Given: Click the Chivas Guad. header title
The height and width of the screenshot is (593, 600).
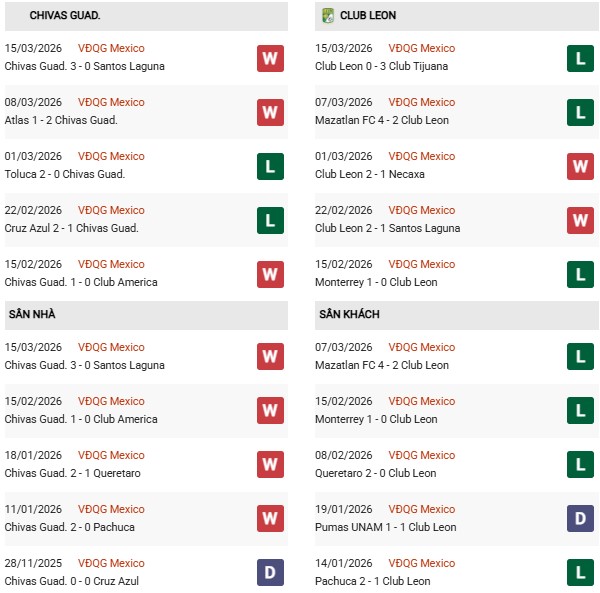Looking at the screenshot, I should [65, 16].
